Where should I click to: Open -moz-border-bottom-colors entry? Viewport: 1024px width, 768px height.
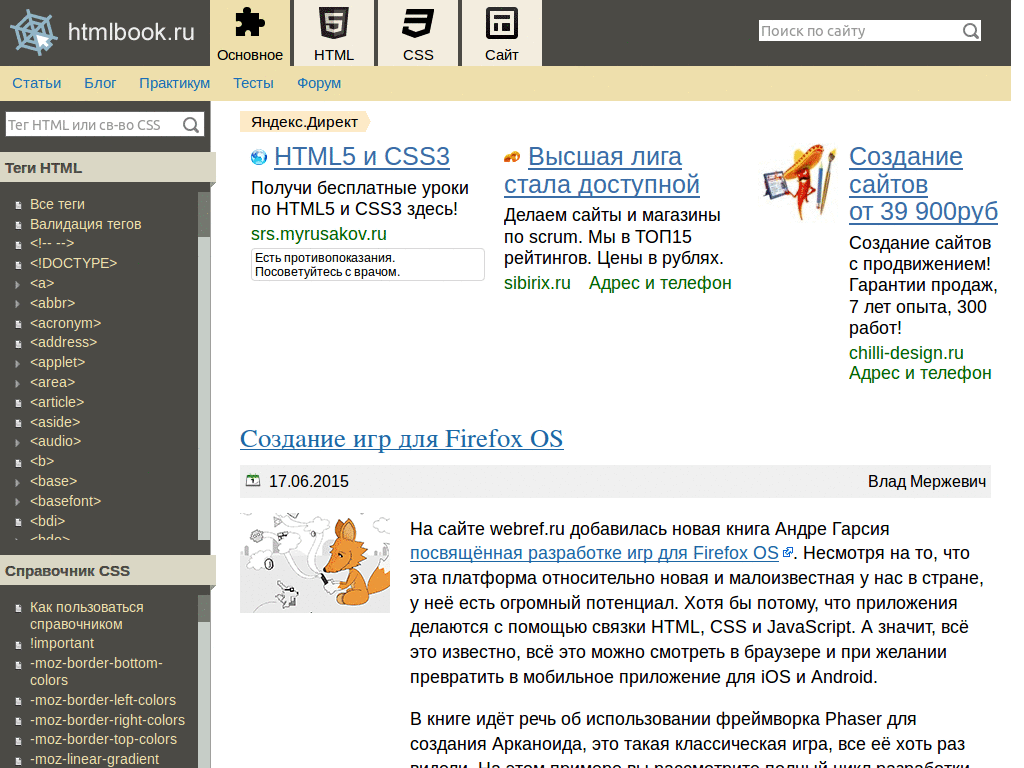point(96,671)
